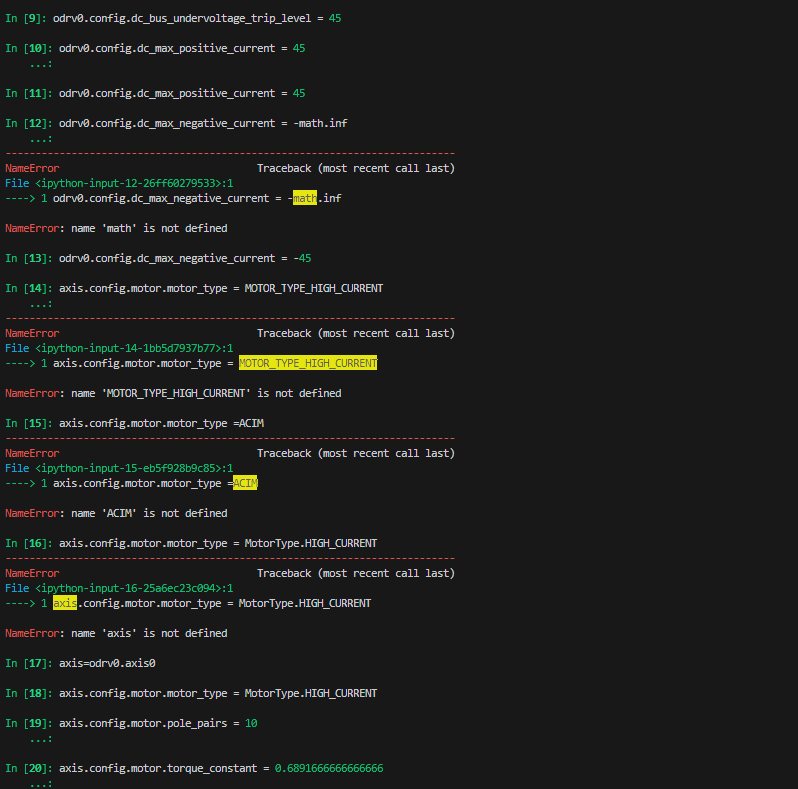Click 'Traceback (most recent call last)' above input-16
Viewport: 798px width, 789px height.
[x=356, y=574]
